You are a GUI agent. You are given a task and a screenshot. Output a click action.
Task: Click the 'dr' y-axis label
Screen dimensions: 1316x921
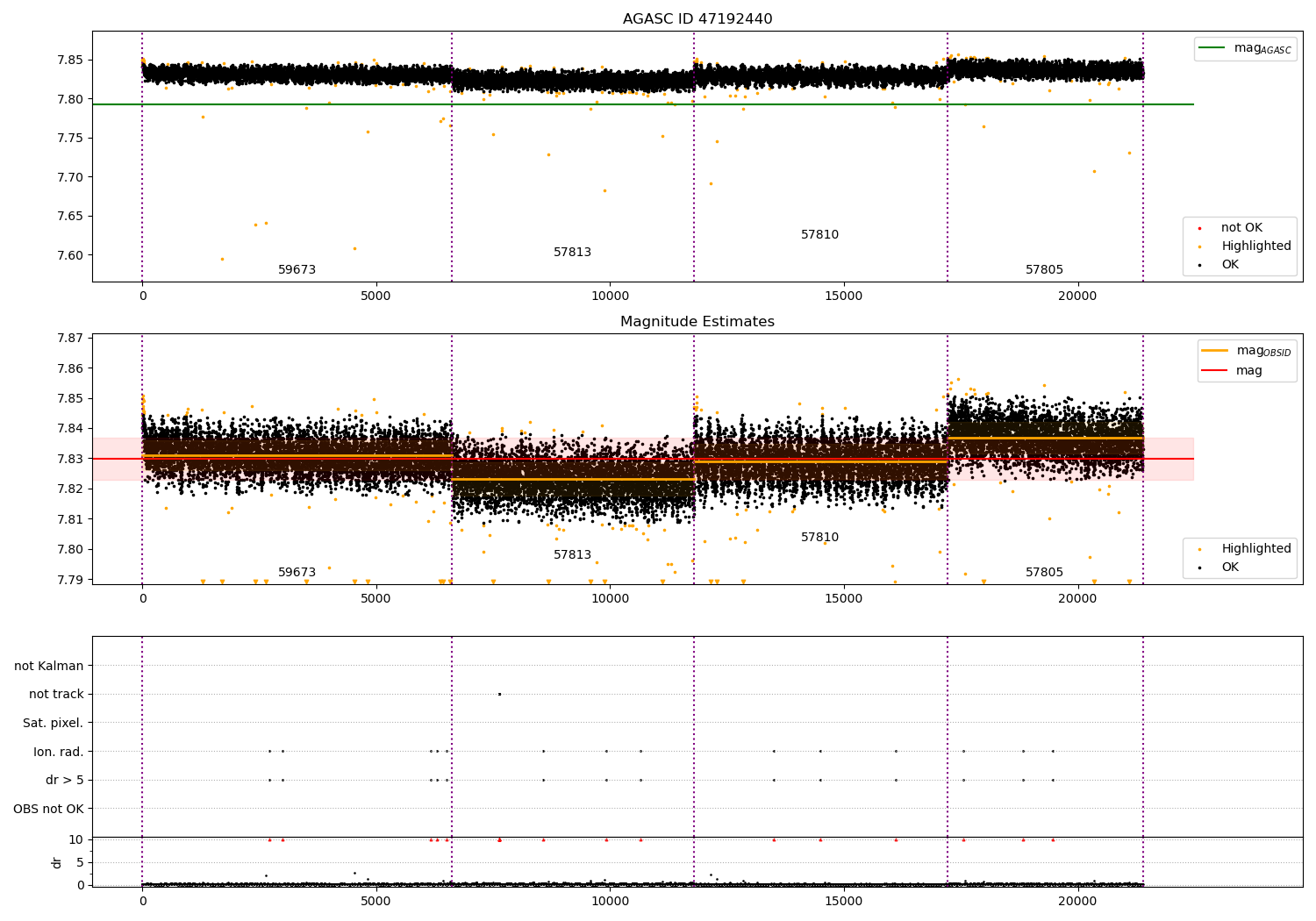[x=56, y=862]
